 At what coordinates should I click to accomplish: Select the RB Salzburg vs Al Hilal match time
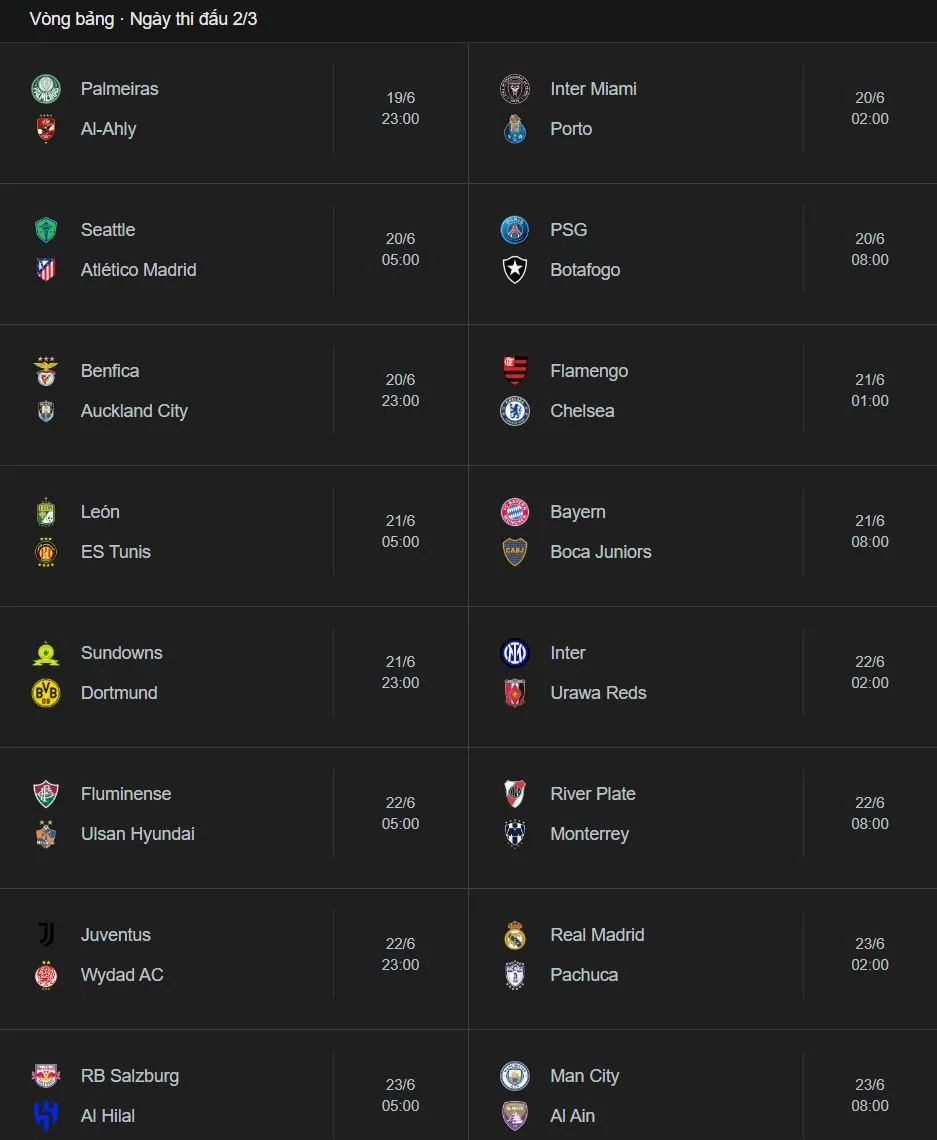coord(400,1095)
